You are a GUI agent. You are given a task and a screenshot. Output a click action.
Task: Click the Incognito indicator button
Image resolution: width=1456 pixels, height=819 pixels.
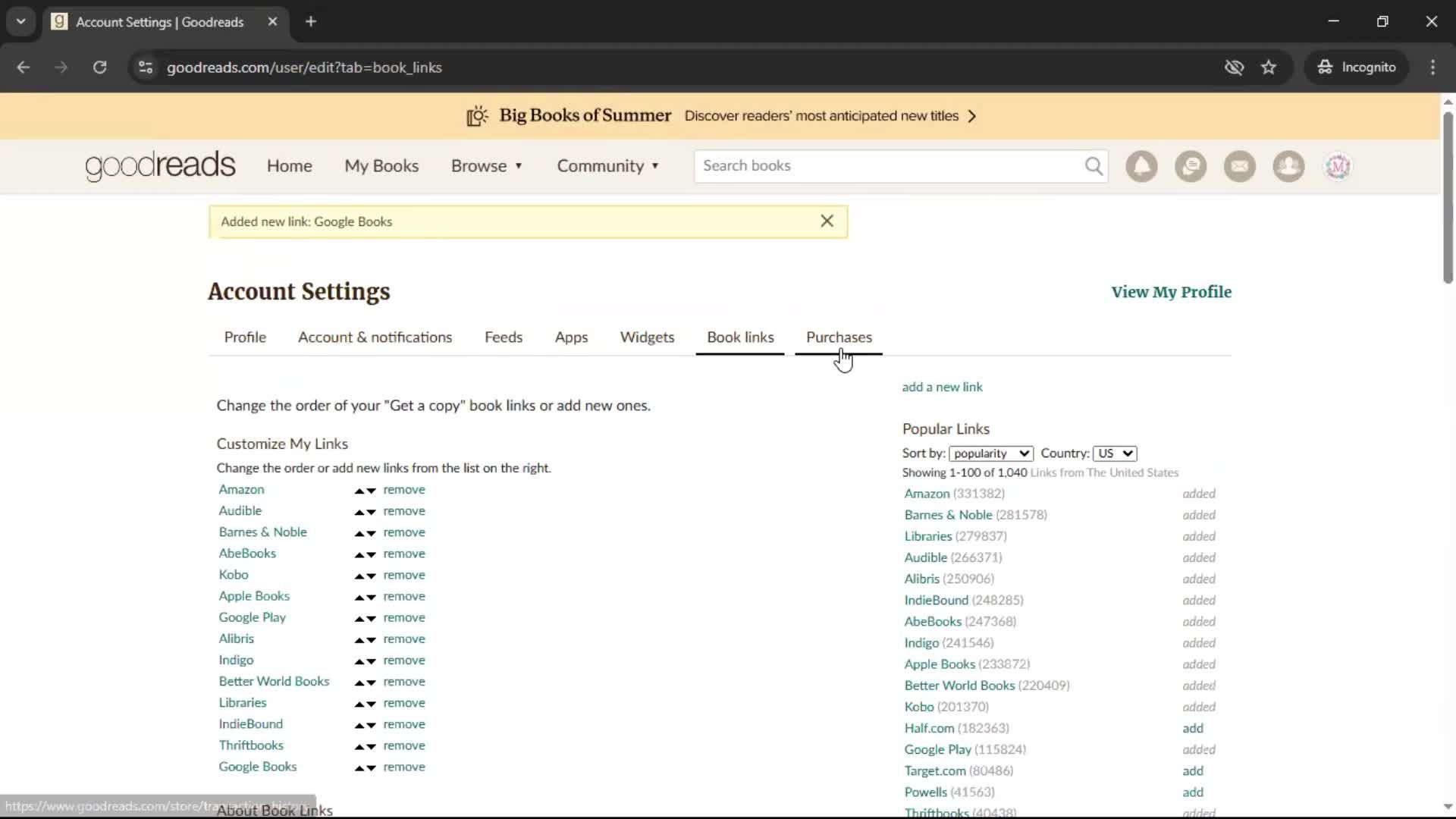(x=1356, y=67)
